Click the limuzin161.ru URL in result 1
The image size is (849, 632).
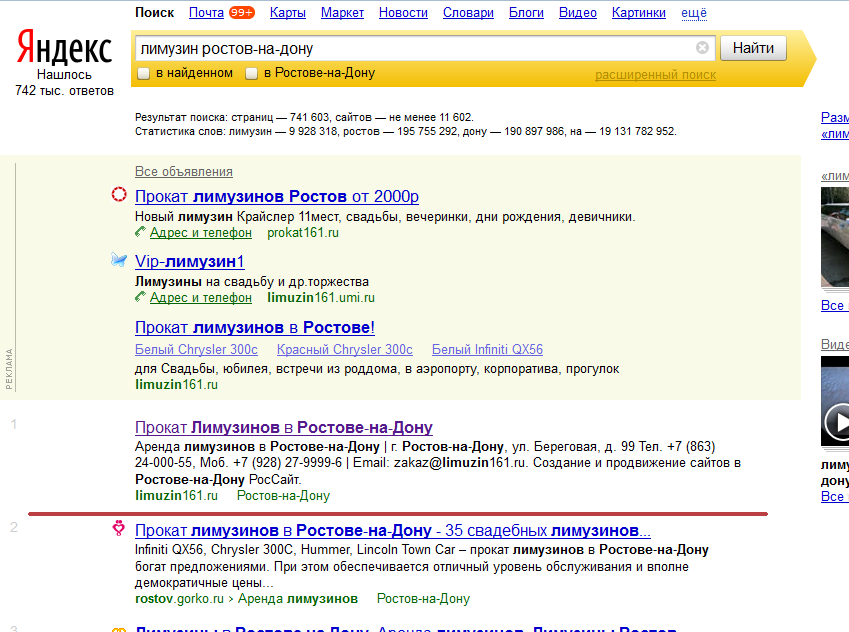click(176, 496)
